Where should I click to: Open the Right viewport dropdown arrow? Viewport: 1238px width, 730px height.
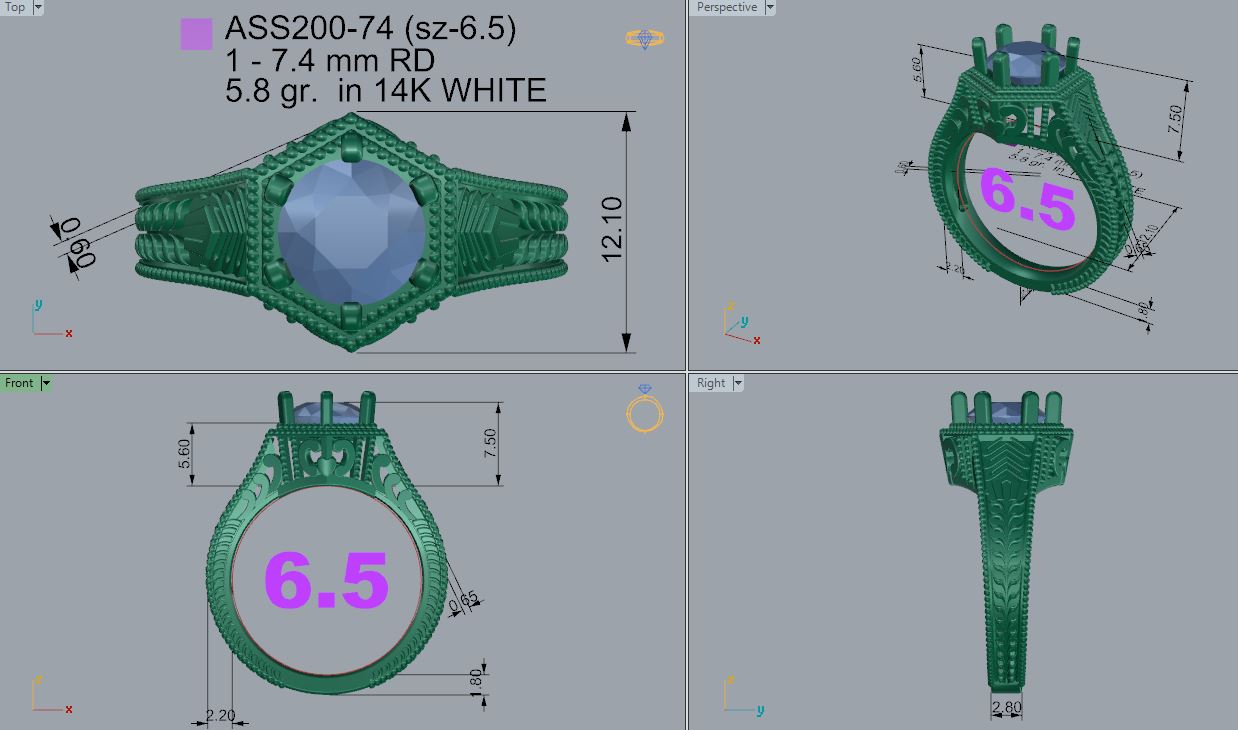click(738, 383)
